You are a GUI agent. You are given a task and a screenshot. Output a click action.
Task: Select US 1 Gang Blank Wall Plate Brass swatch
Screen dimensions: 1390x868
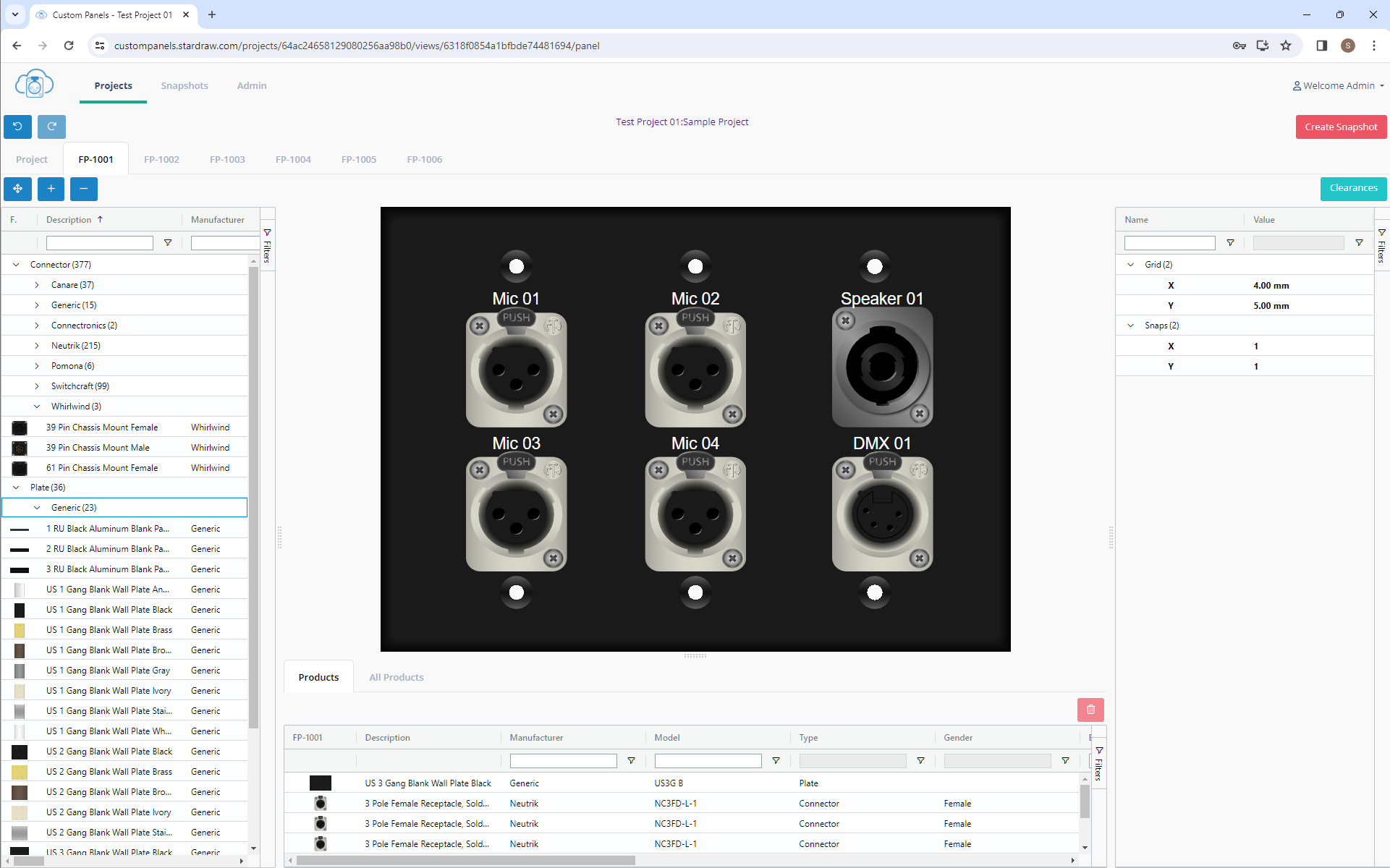pos(20,630)
